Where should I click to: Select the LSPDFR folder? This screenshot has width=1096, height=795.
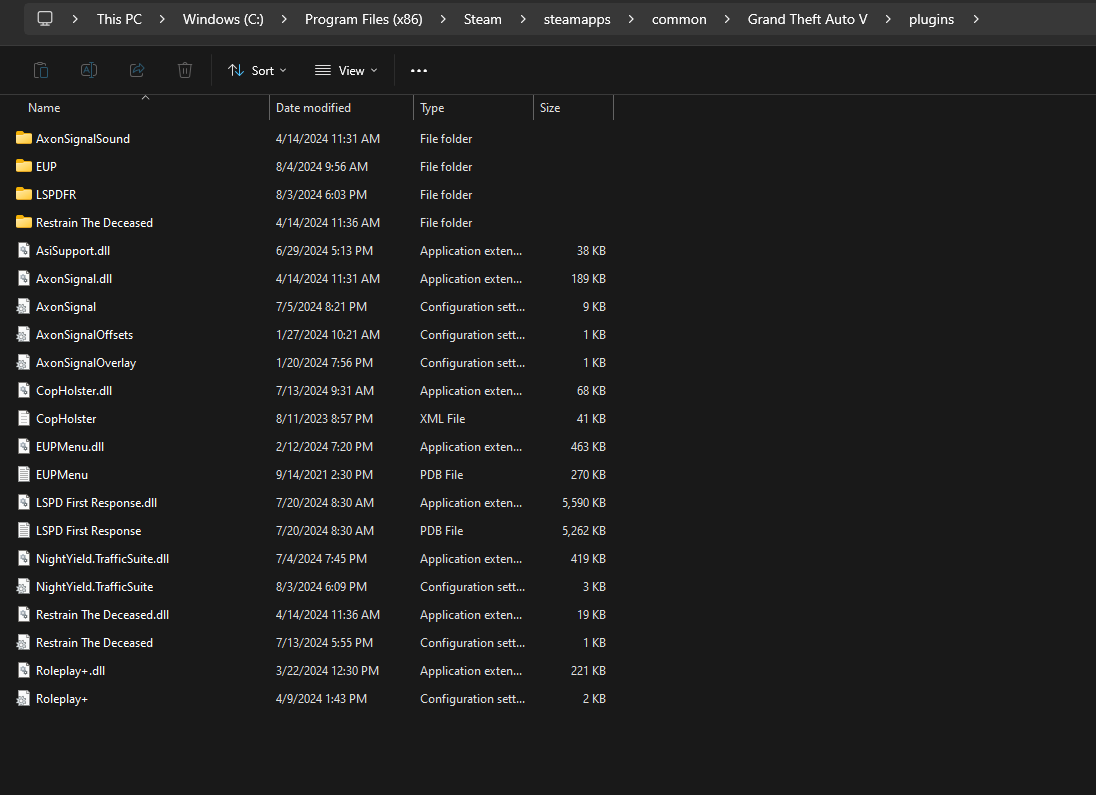point(56,194)
